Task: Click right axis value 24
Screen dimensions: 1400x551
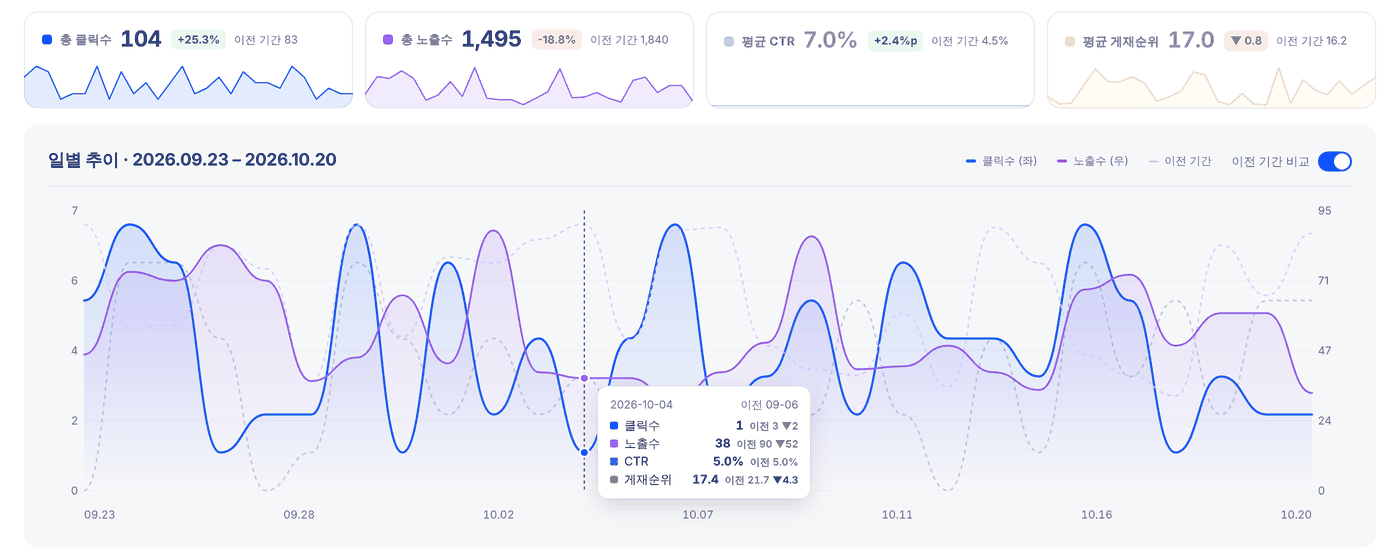Action: coord(1324,421)
